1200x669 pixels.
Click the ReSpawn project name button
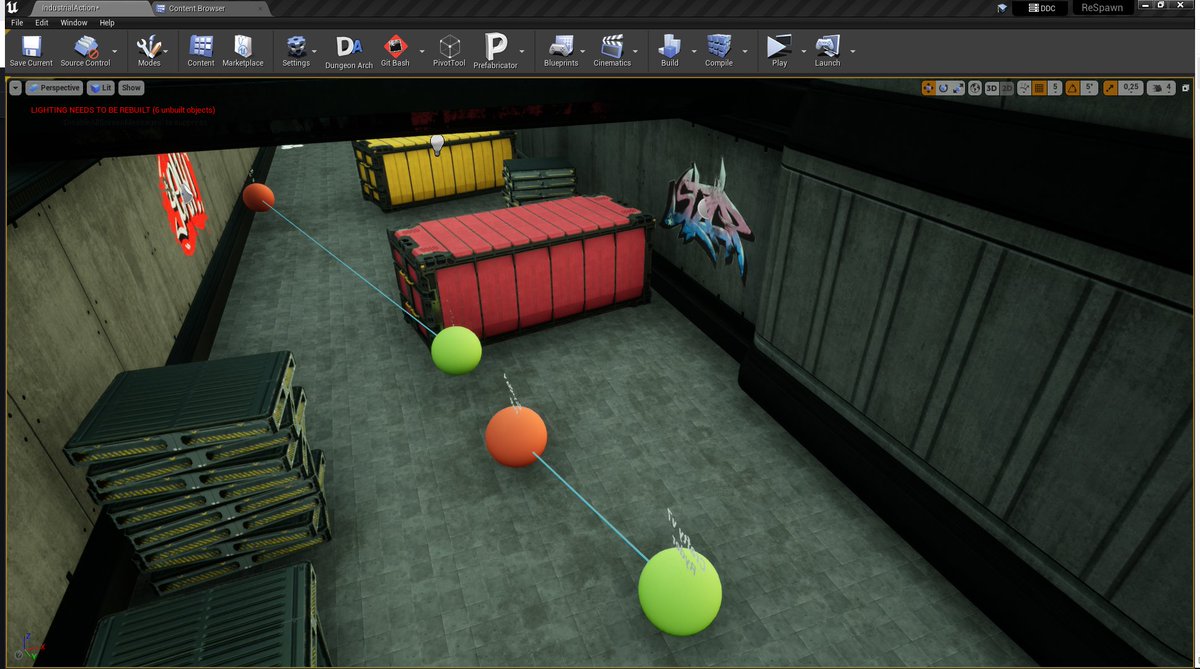coord(1103,8)
